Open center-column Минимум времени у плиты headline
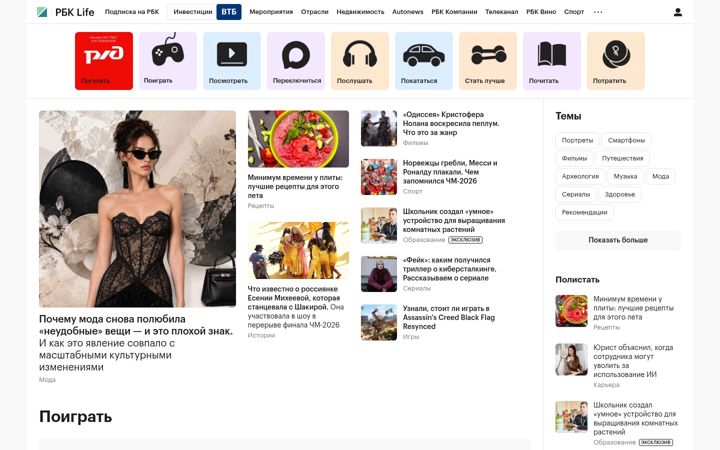The height and width of the screenshot is (450, 720). tap(295, 186)
